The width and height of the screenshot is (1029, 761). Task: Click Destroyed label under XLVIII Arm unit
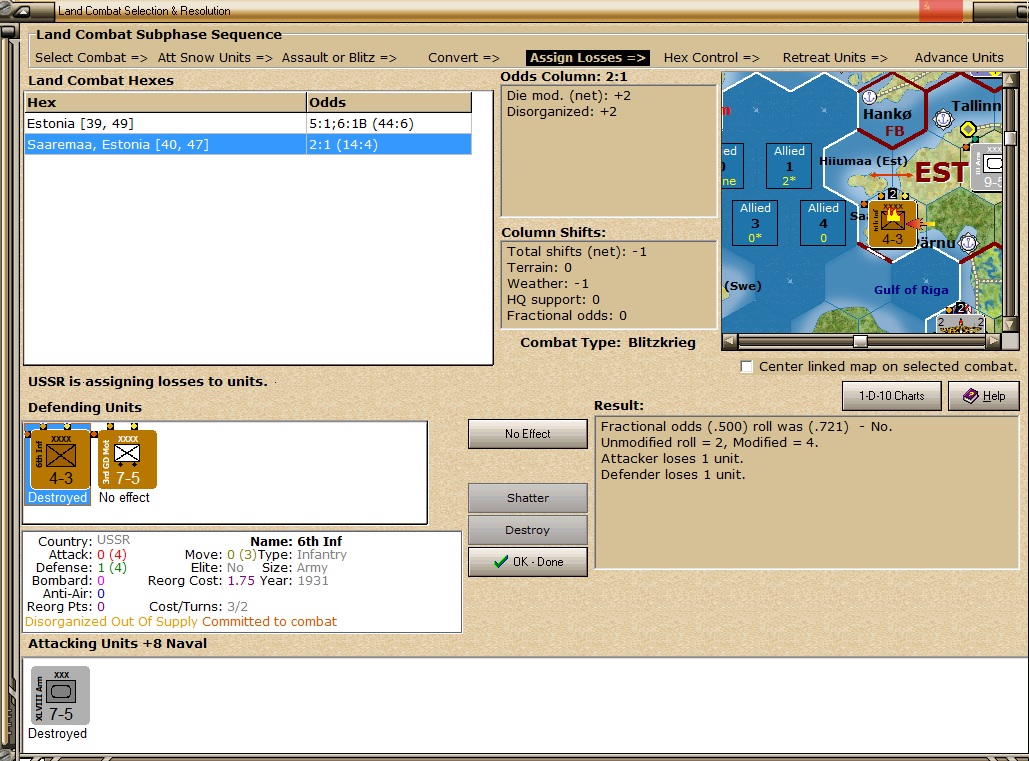pos(57,733)
